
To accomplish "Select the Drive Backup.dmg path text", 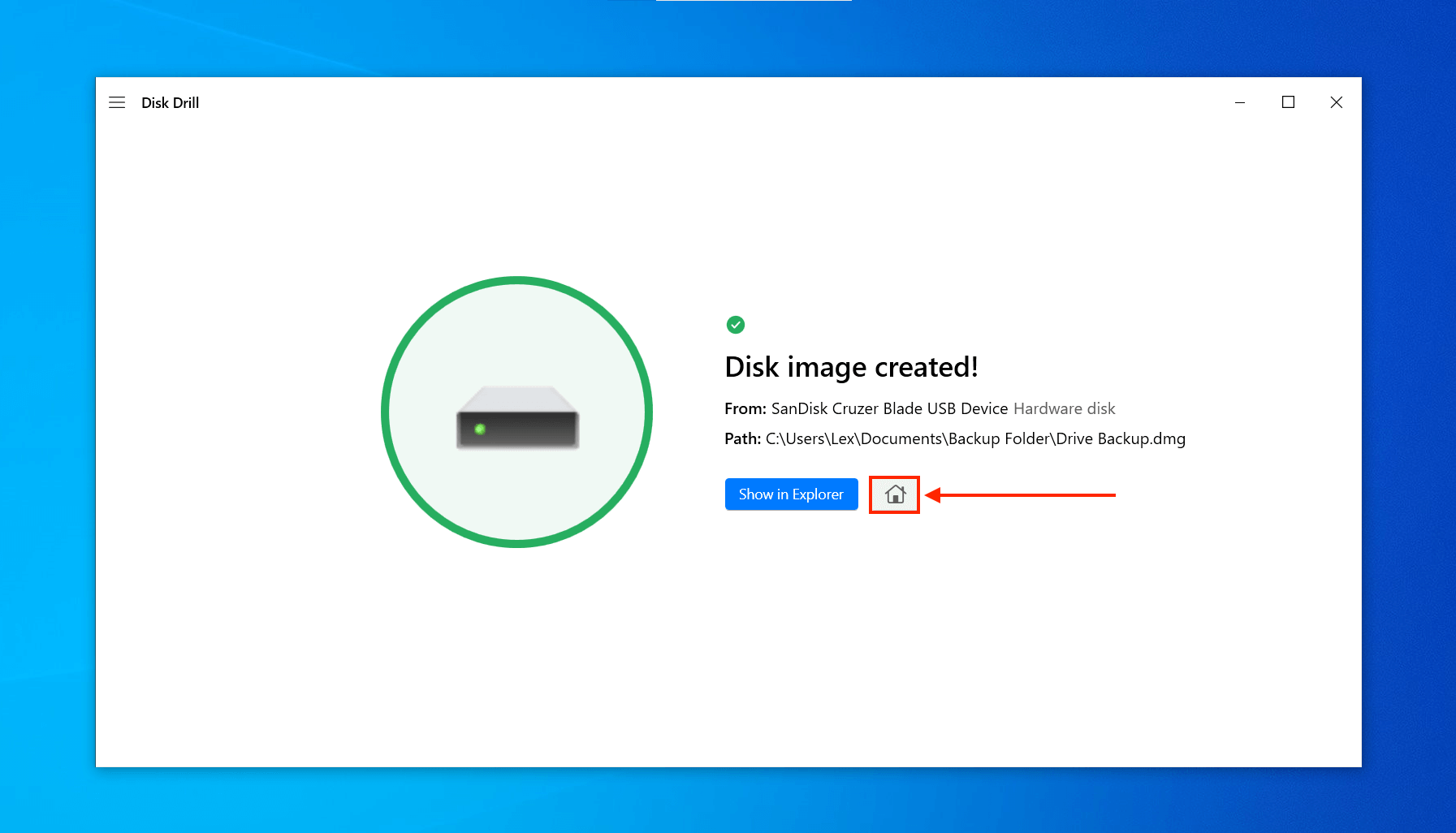I will (975, 439).
